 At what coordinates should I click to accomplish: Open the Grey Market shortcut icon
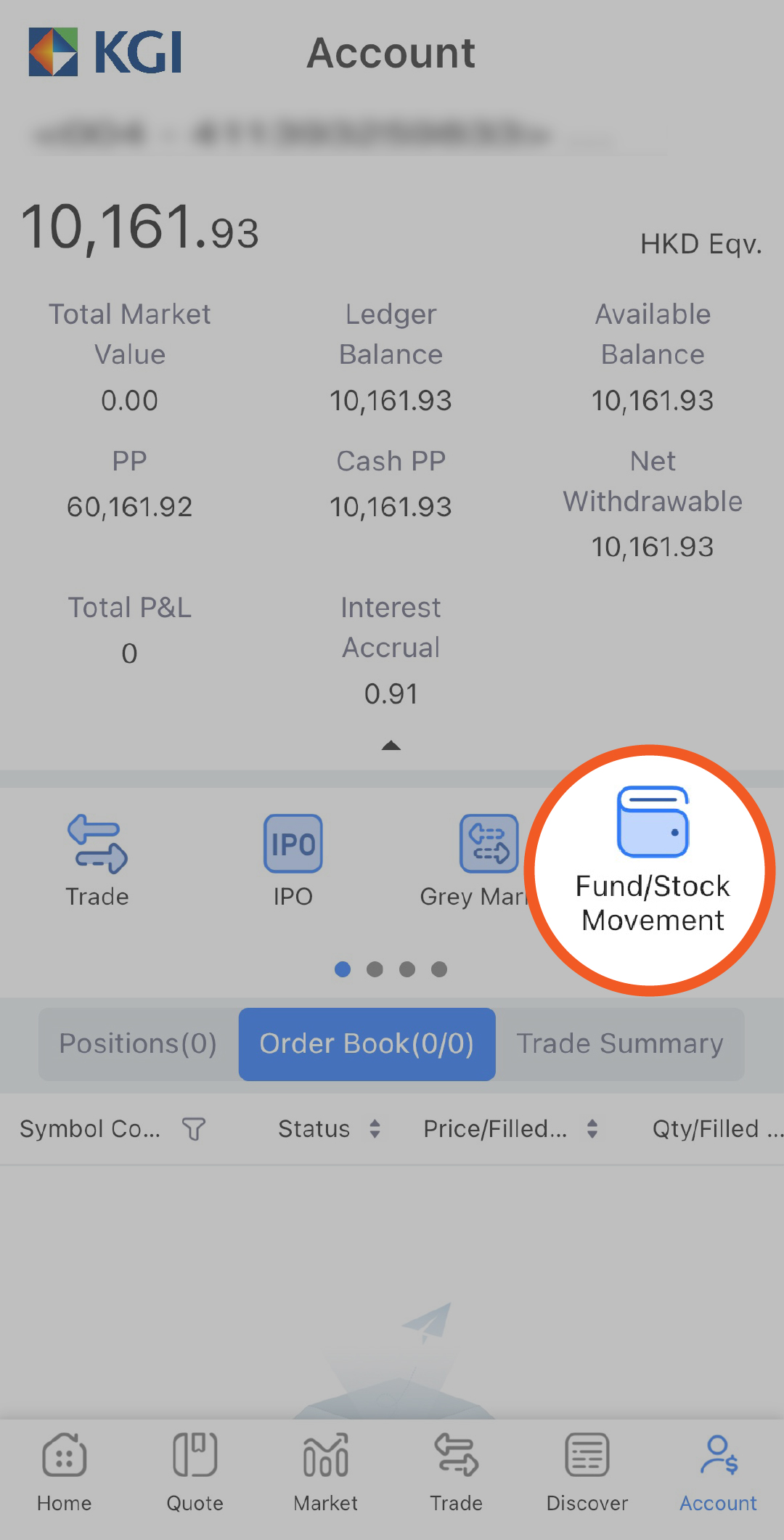point(489,844)
